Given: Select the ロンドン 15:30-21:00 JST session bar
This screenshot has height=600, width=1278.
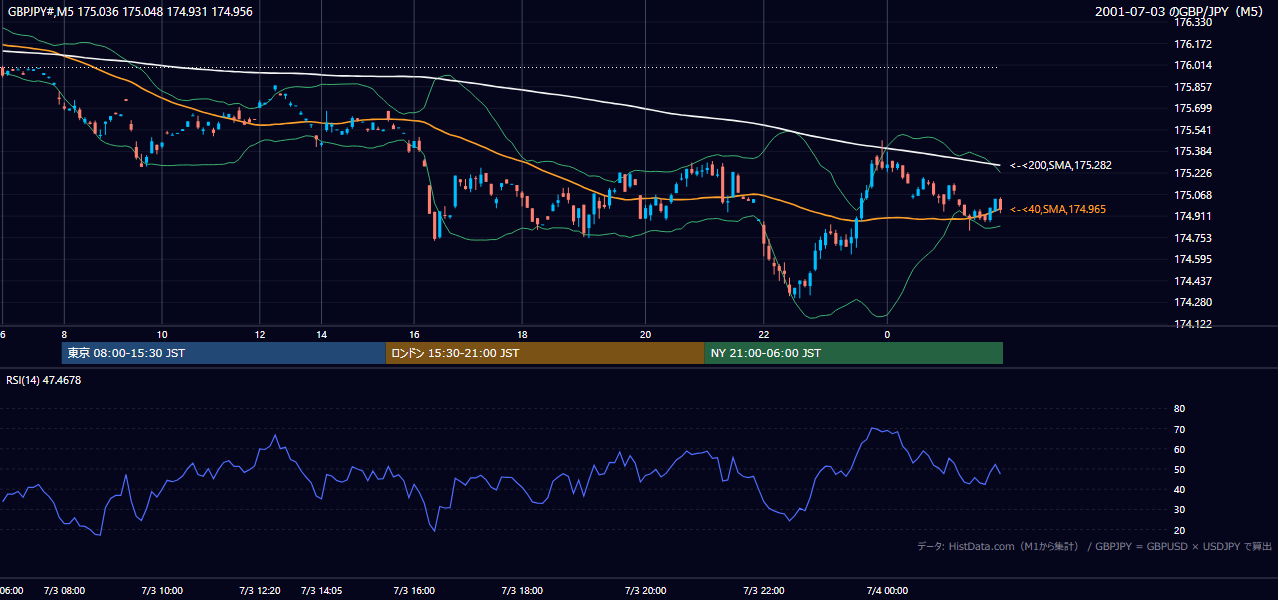Looking at the screenshot, I should (x=545, y=353).
